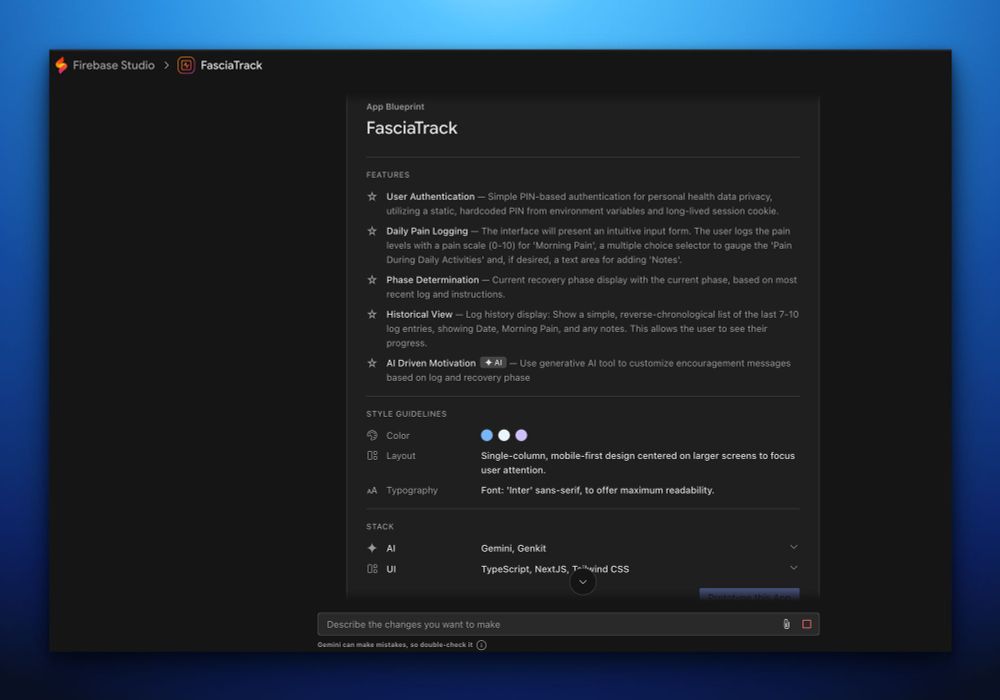Click the AI badge next to AI Driven Motivation

click(x=493, y=363)
